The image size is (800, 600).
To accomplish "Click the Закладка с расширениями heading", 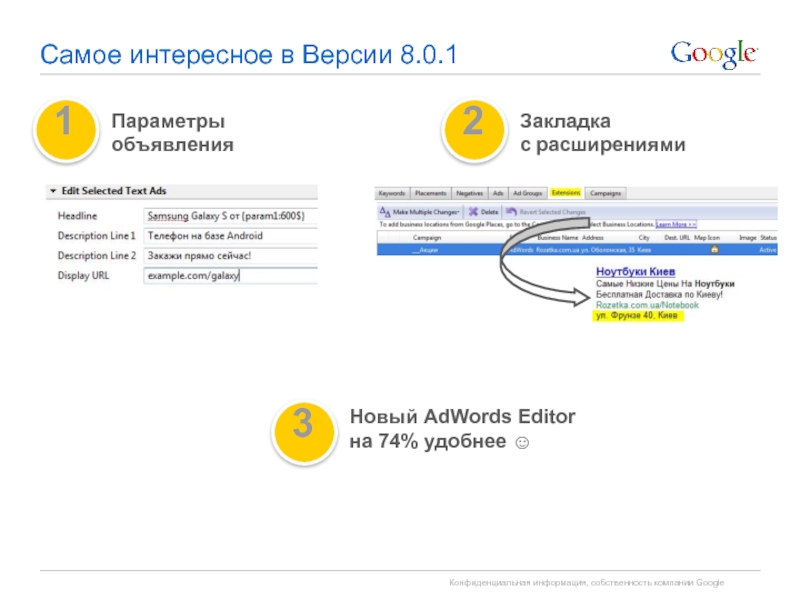I will pyautogui.click(x=603, y=133).
